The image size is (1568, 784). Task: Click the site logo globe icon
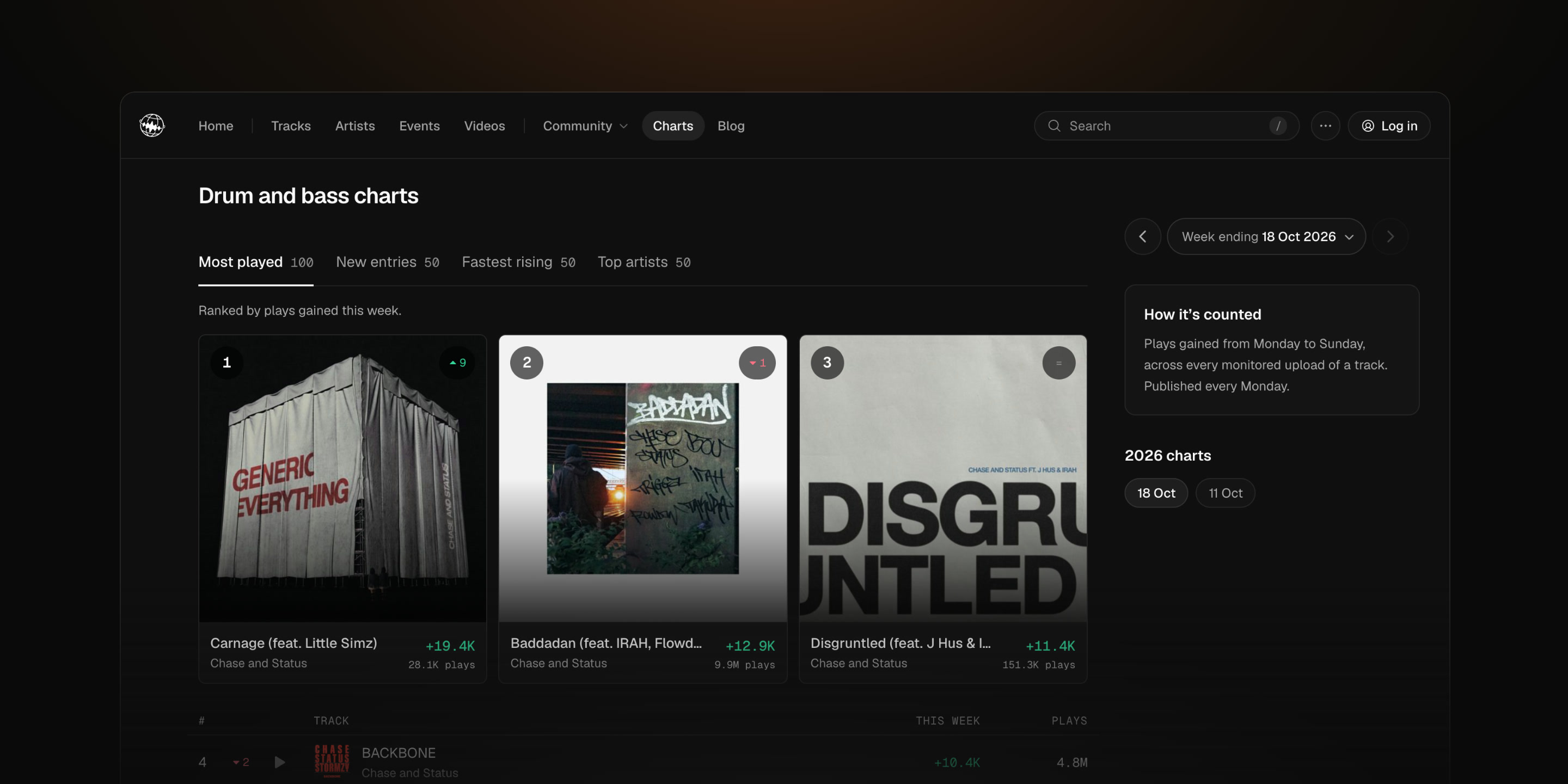(x=151, y=125)
